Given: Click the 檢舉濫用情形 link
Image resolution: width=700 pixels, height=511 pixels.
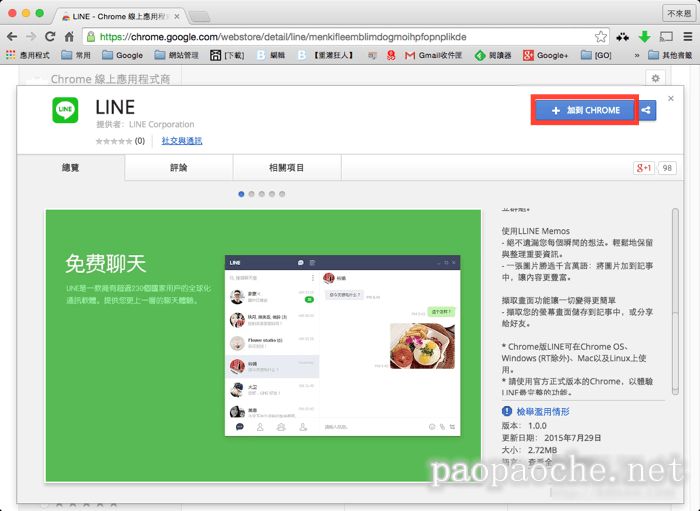Looking at the screenshot, I should [x=543, y=411].
